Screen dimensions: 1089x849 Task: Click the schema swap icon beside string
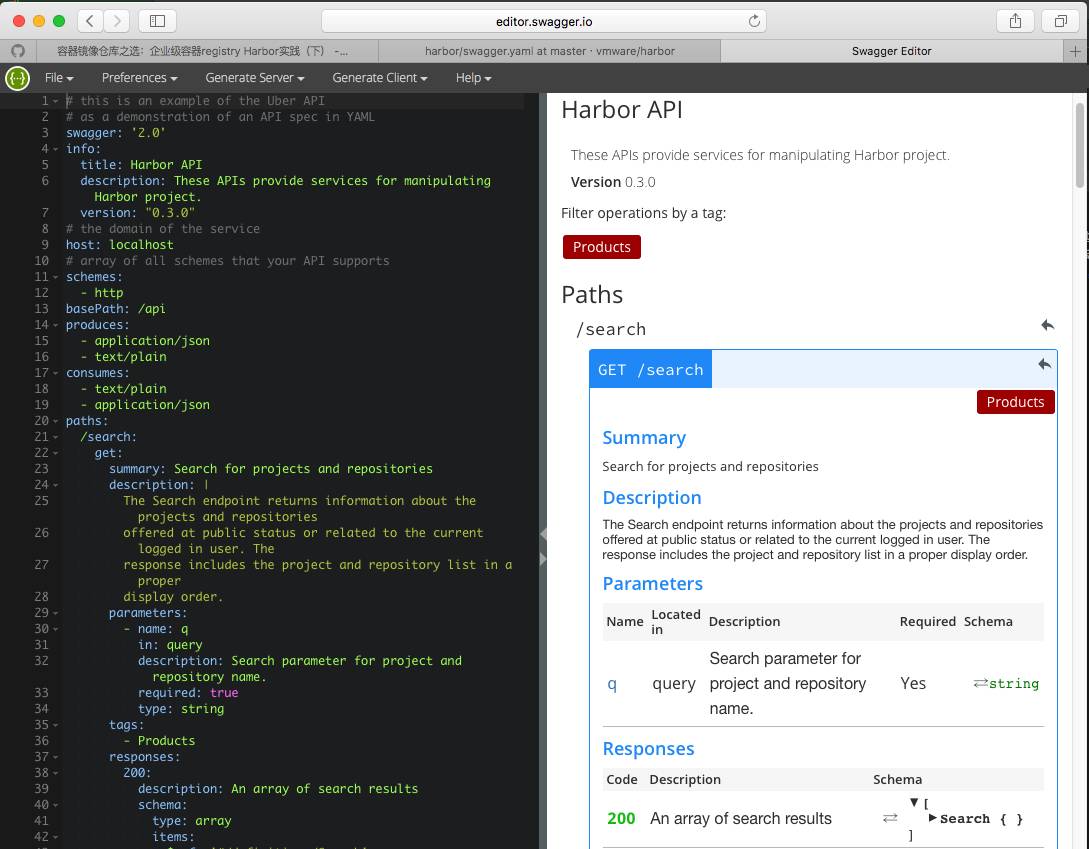(x=981, y=683)
